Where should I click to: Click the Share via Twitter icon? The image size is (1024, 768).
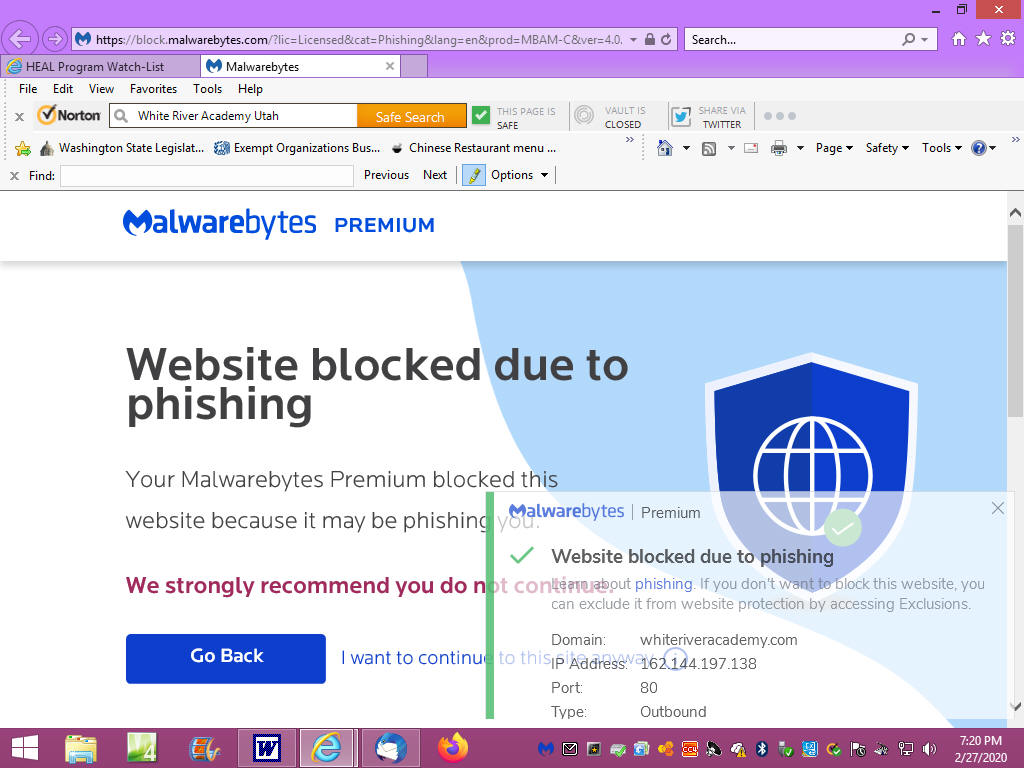pos(681,116)
